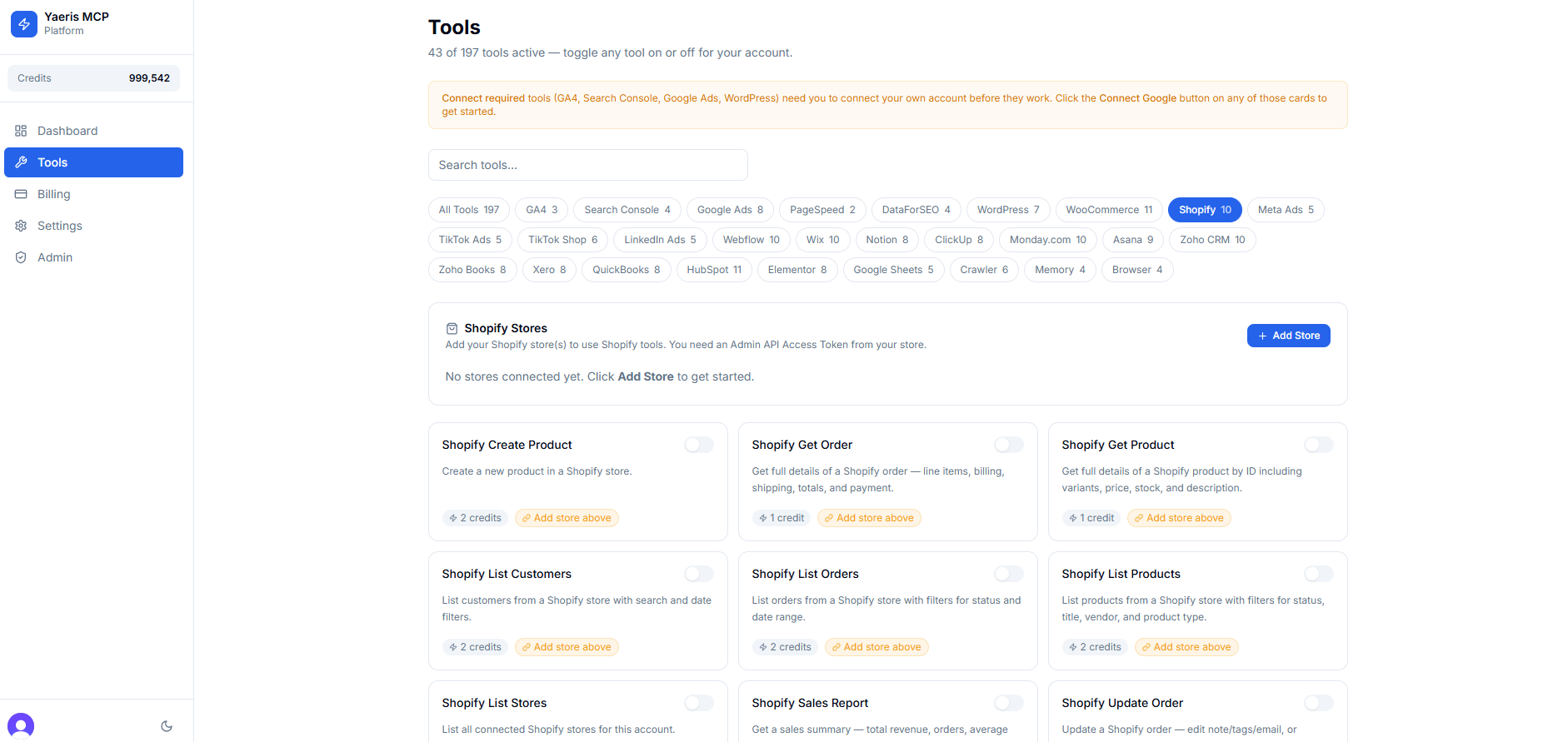Filter by LinkedIn Ads tools
Viewport: 1568px width, 742px height.
coord(660,240)
